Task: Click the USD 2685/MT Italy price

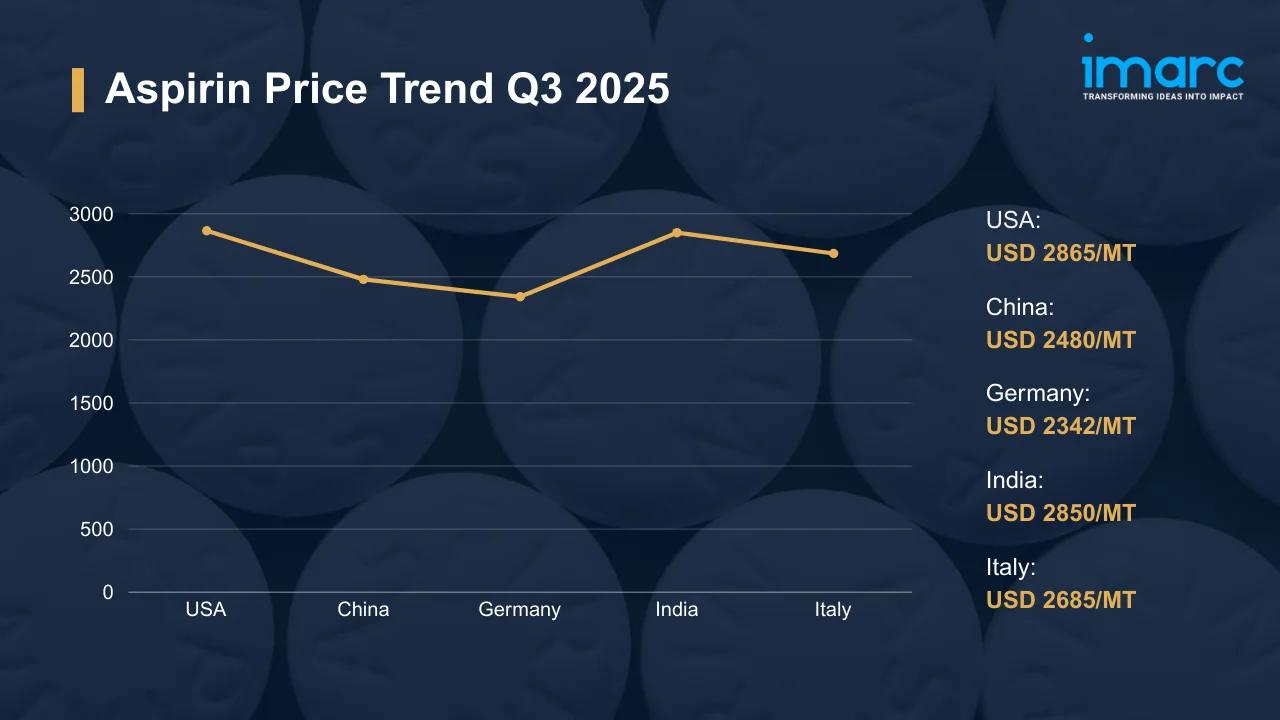Action: [1061, 600]
